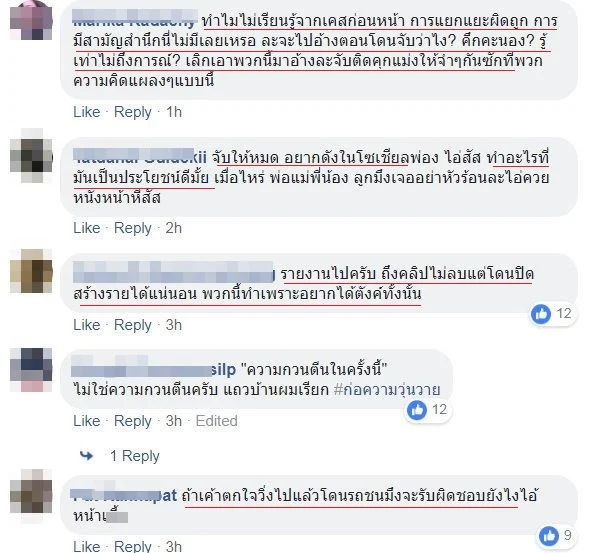Viewport: 607px width, 553px height.
Task: Open the brown avatar of the third commenter
Action: coord(31,271)
